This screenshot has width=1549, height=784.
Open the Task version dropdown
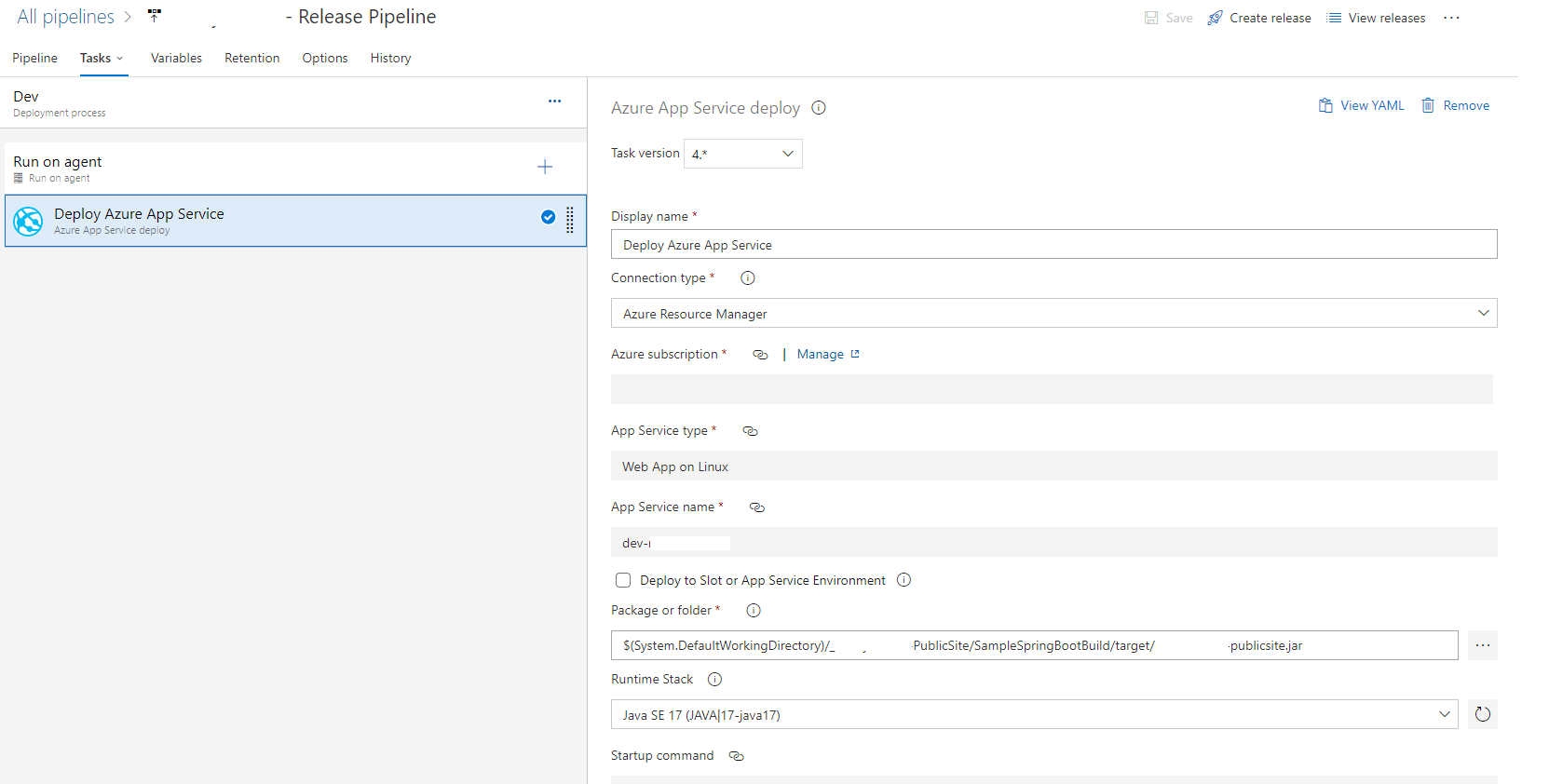pos(743,154)
